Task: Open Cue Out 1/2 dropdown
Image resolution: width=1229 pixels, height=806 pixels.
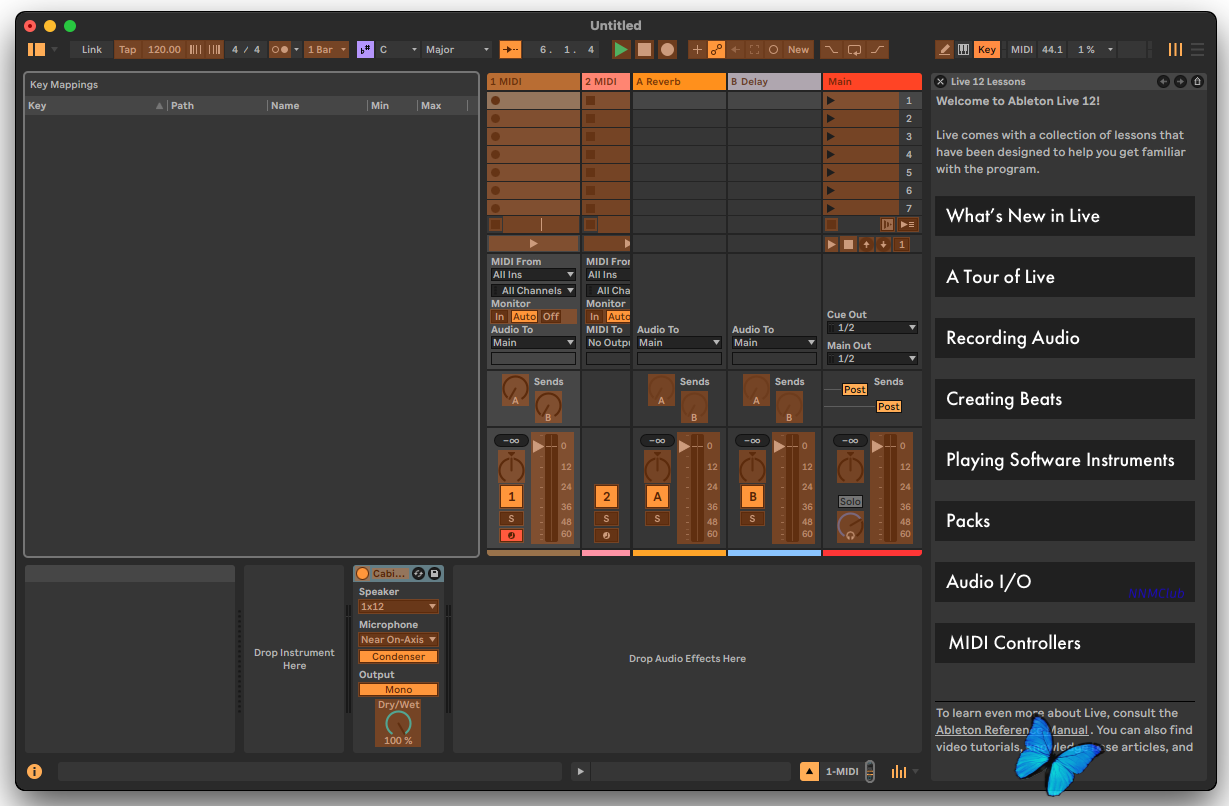Action: [872, 327]
